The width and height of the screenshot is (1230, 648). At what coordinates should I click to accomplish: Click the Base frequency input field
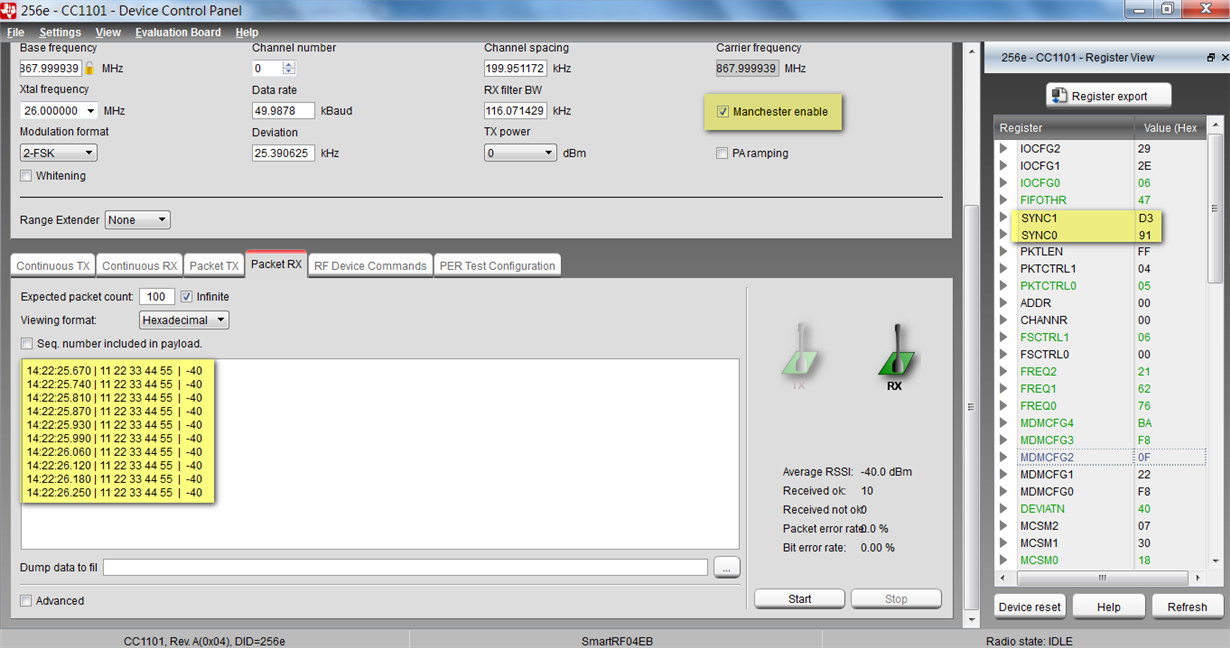(50, 69)
